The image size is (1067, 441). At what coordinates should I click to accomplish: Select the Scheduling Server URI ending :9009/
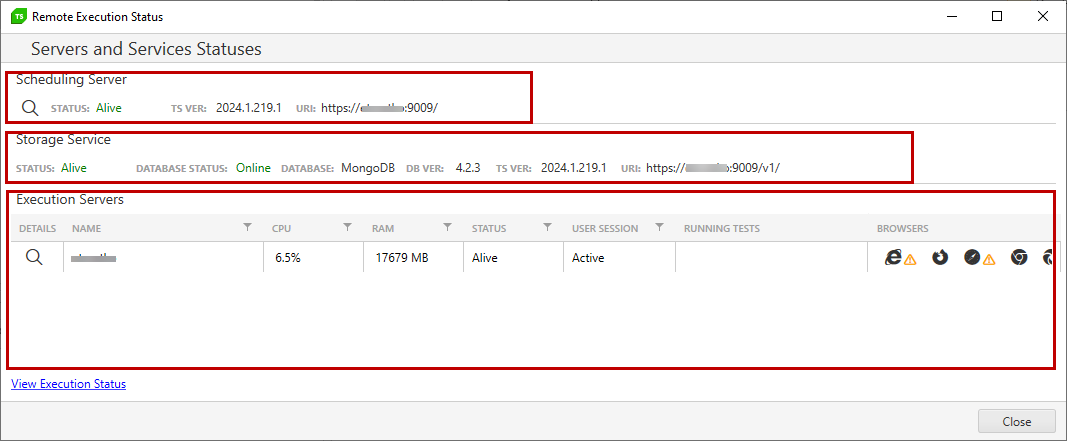click(x=380, y=108)
